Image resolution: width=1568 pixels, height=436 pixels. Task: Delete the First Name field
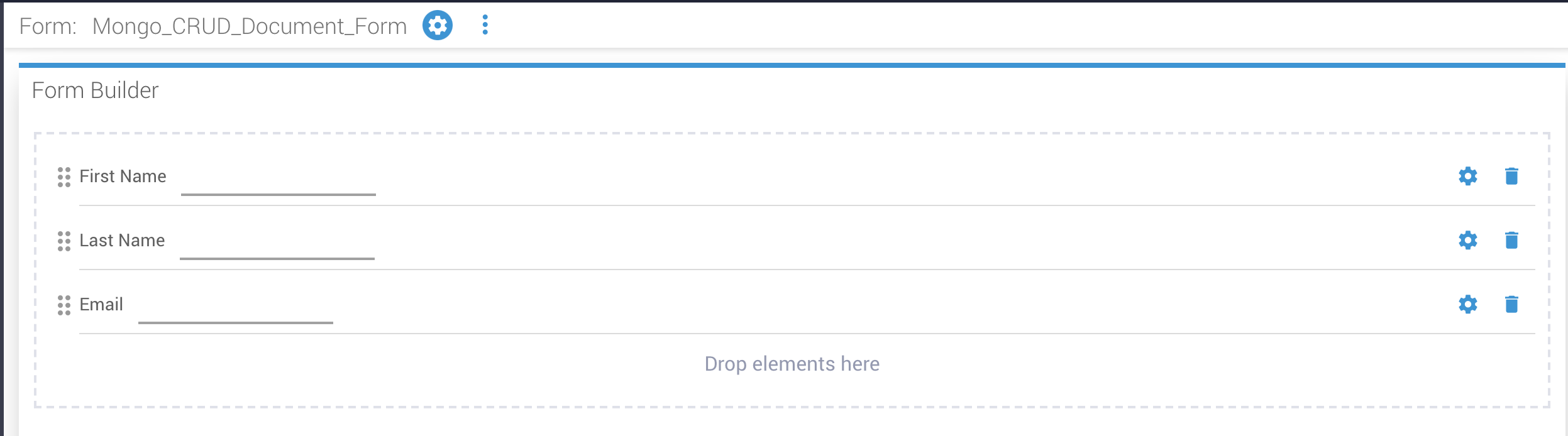pyautogui.click(x=1511, y=177)
